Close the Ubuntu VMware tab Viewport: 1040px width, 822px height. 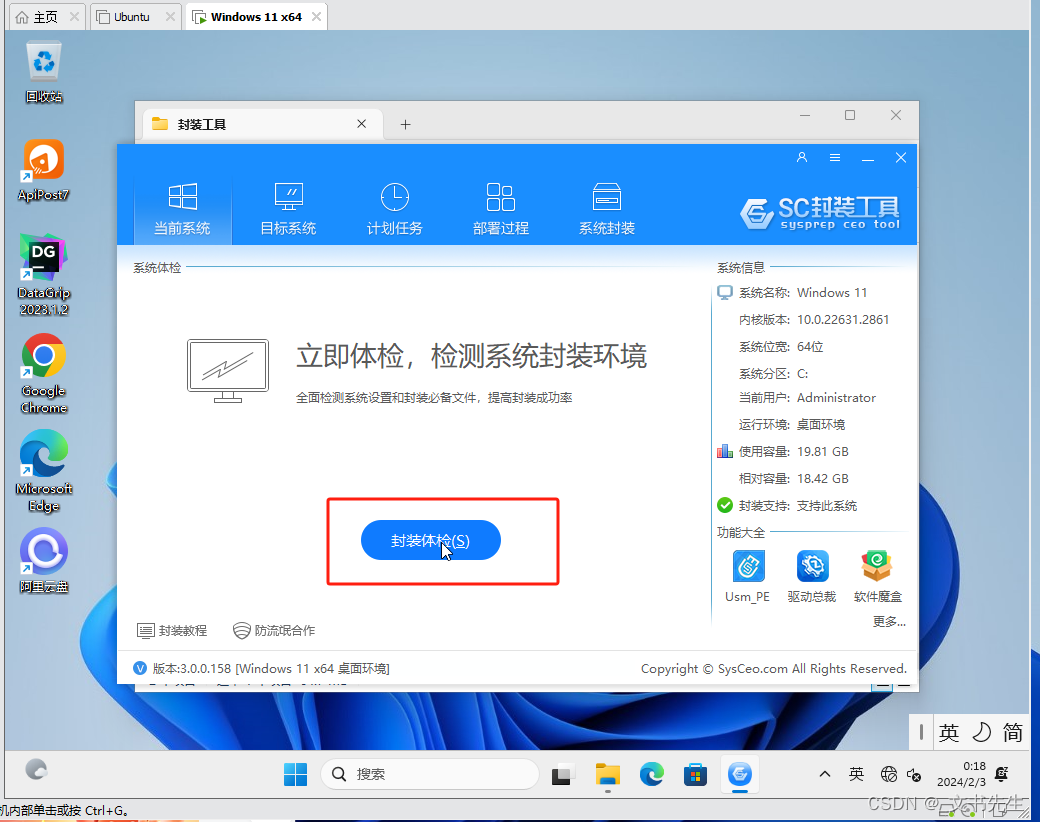[x=170, y=17]
